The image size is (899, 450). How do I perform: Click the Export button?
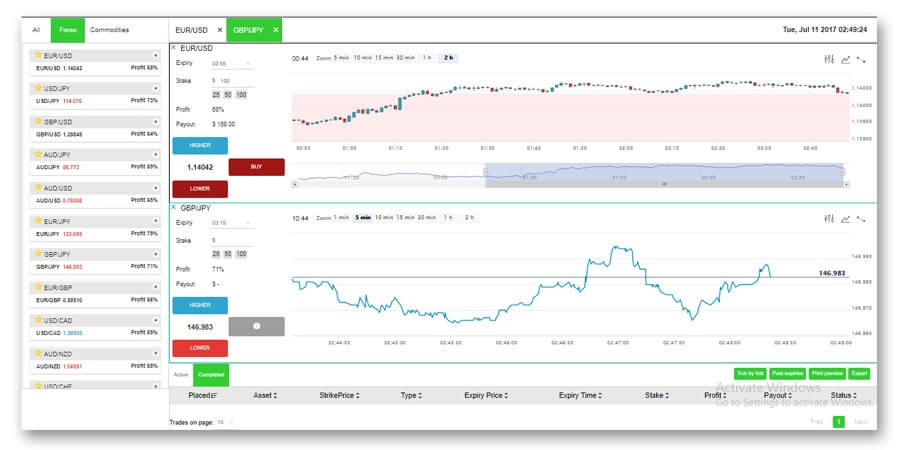859,374
